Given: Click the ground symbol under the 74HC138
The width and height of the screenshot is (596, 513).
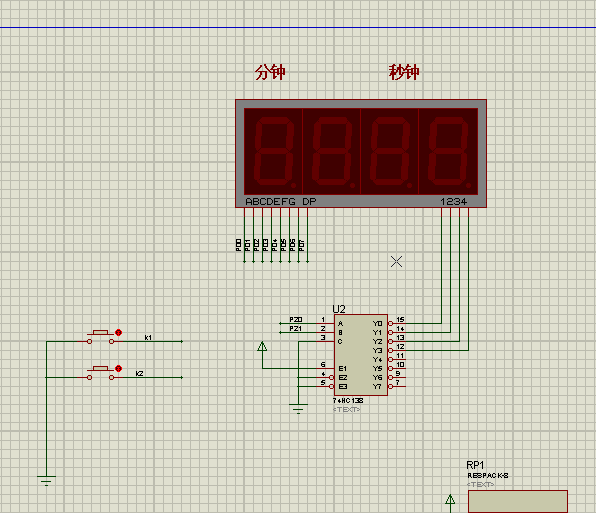Looking at the screenshot, I should pyautogui.click(x=298, y=408).
